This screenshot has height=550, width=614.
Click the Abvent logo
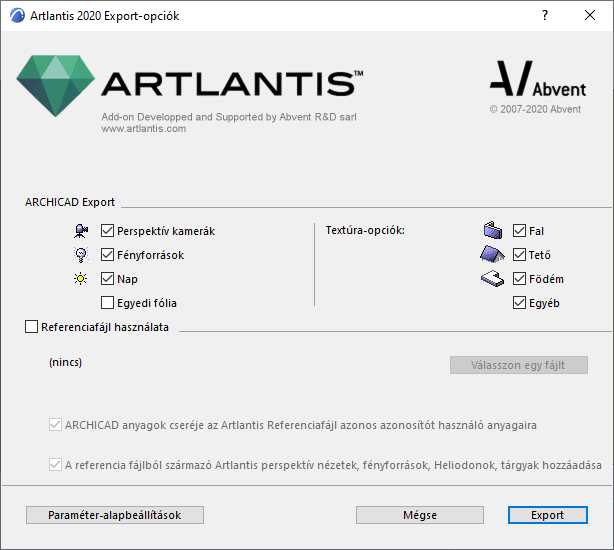pos(538,79)
